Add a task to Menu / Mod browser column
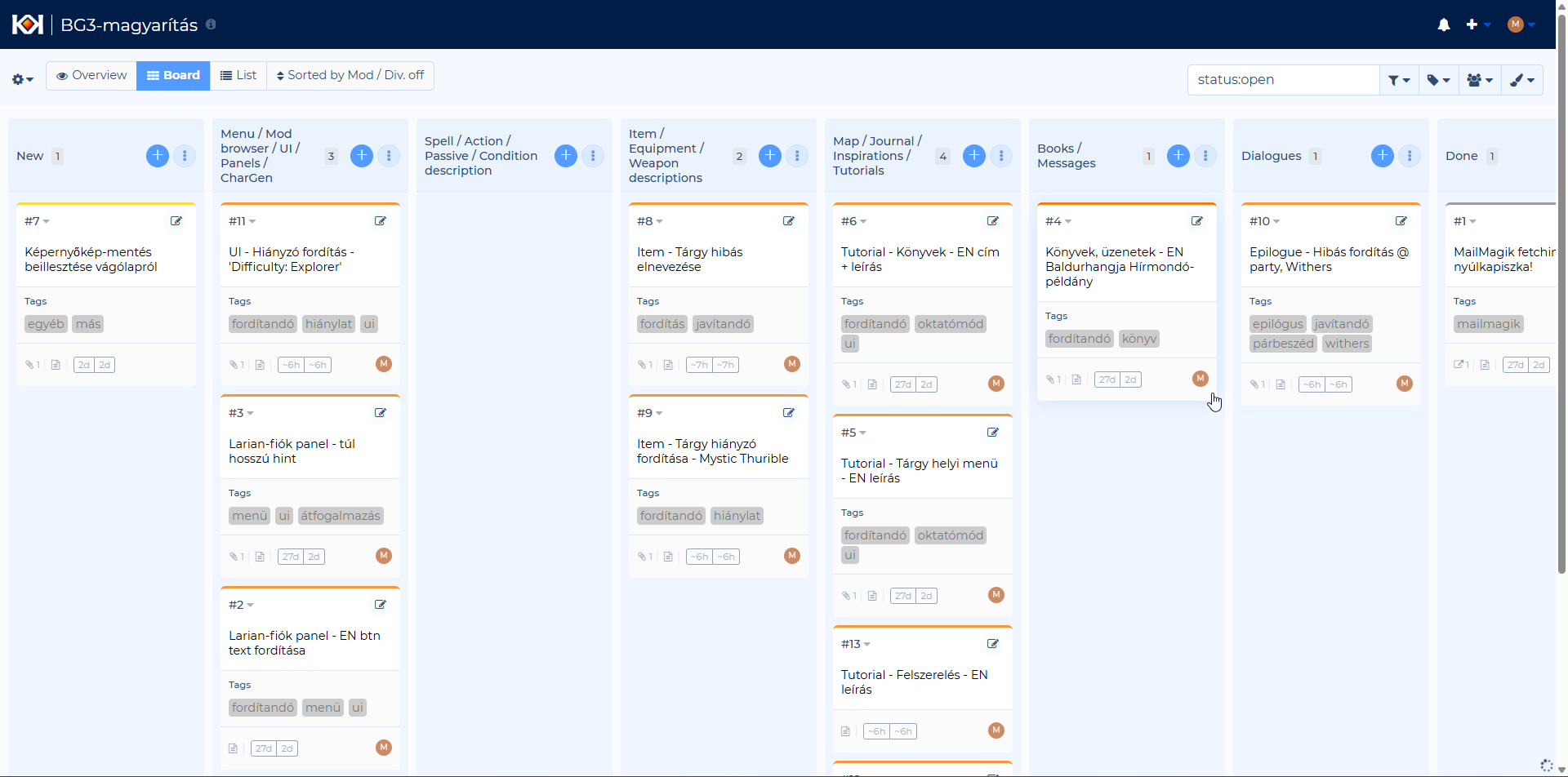 tap(362, 156)
